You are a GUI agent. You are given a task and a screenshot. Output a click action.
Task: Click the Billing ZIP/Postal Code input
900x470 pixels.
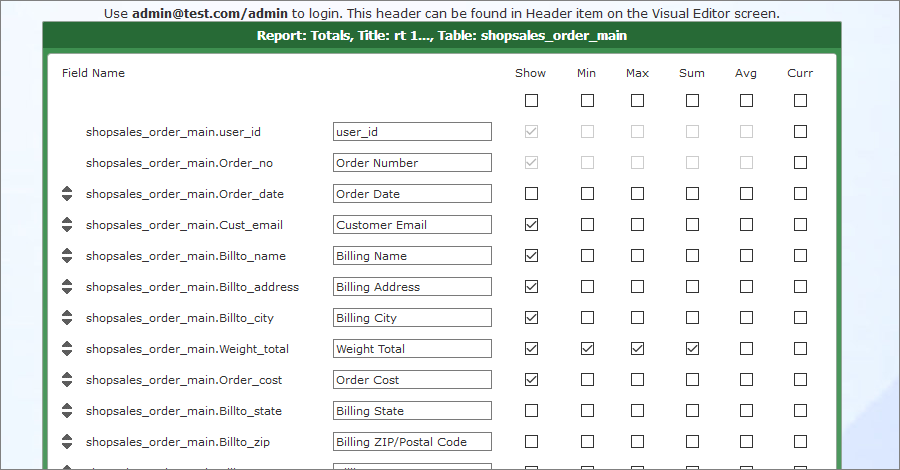pyautogui.click(x=412, y=442)
